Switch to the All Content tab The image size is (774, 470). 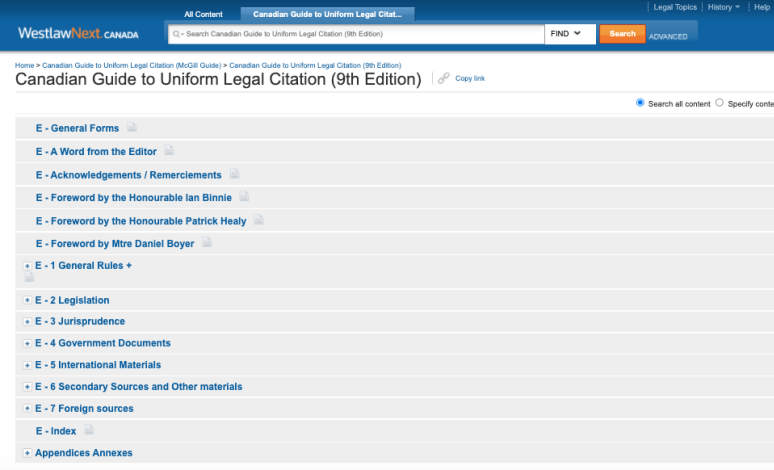[x=204, y=15]
